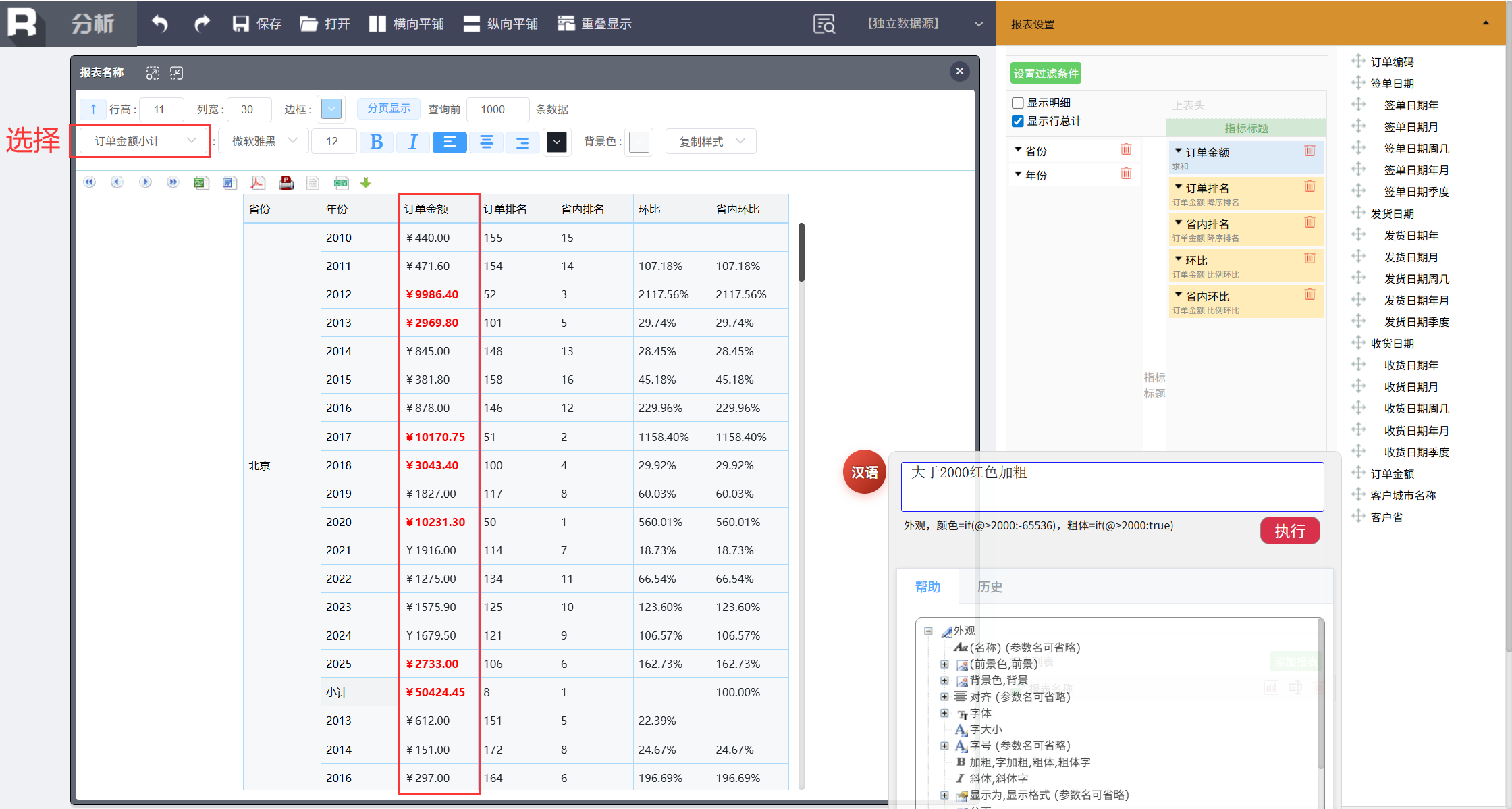
Task: Uncheck the 显示行总计 checkbox
Action: click(x=1018, y=121)
